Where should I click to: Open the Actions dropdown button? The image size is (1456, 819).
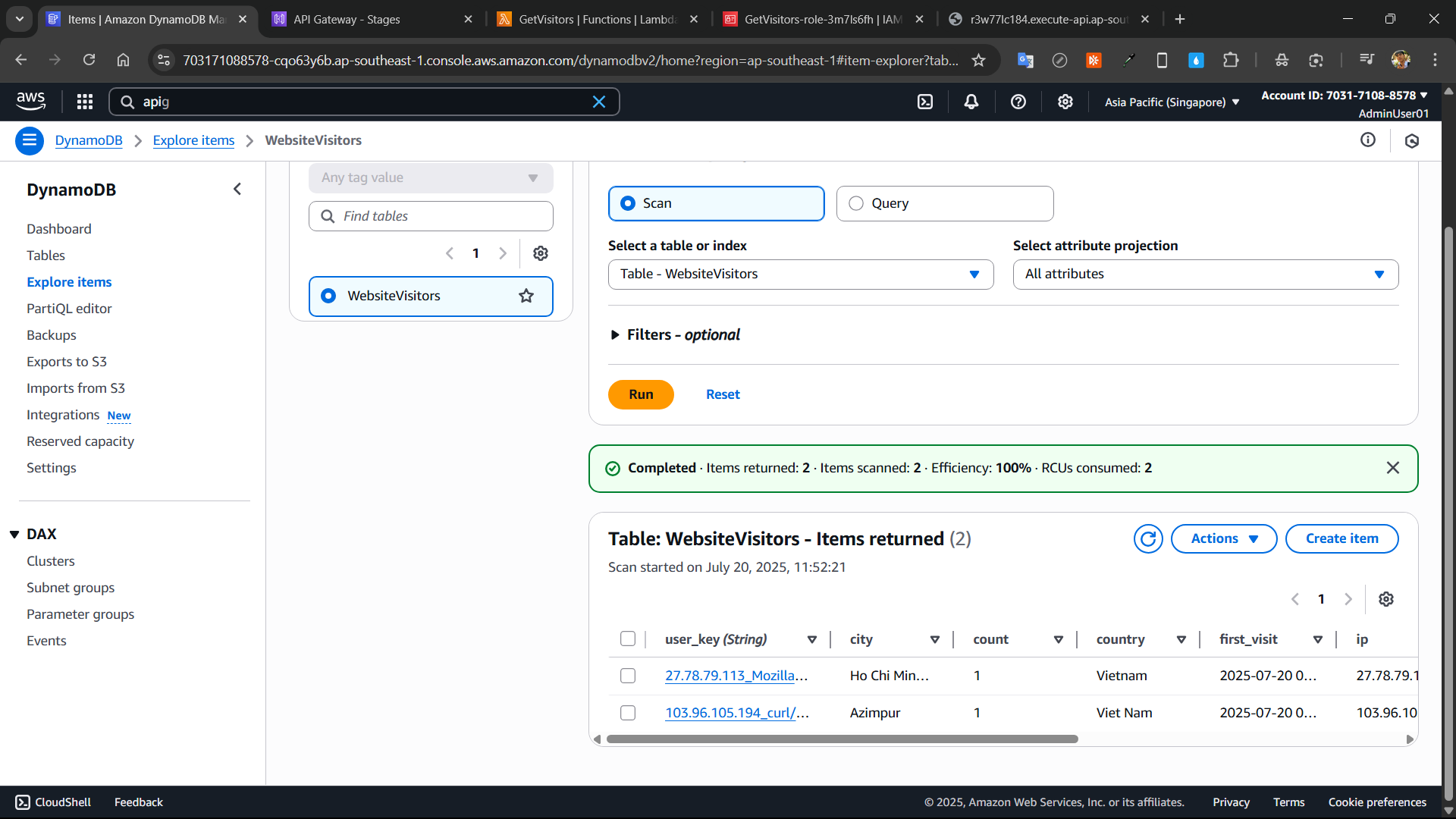(x=1224, y=538)
